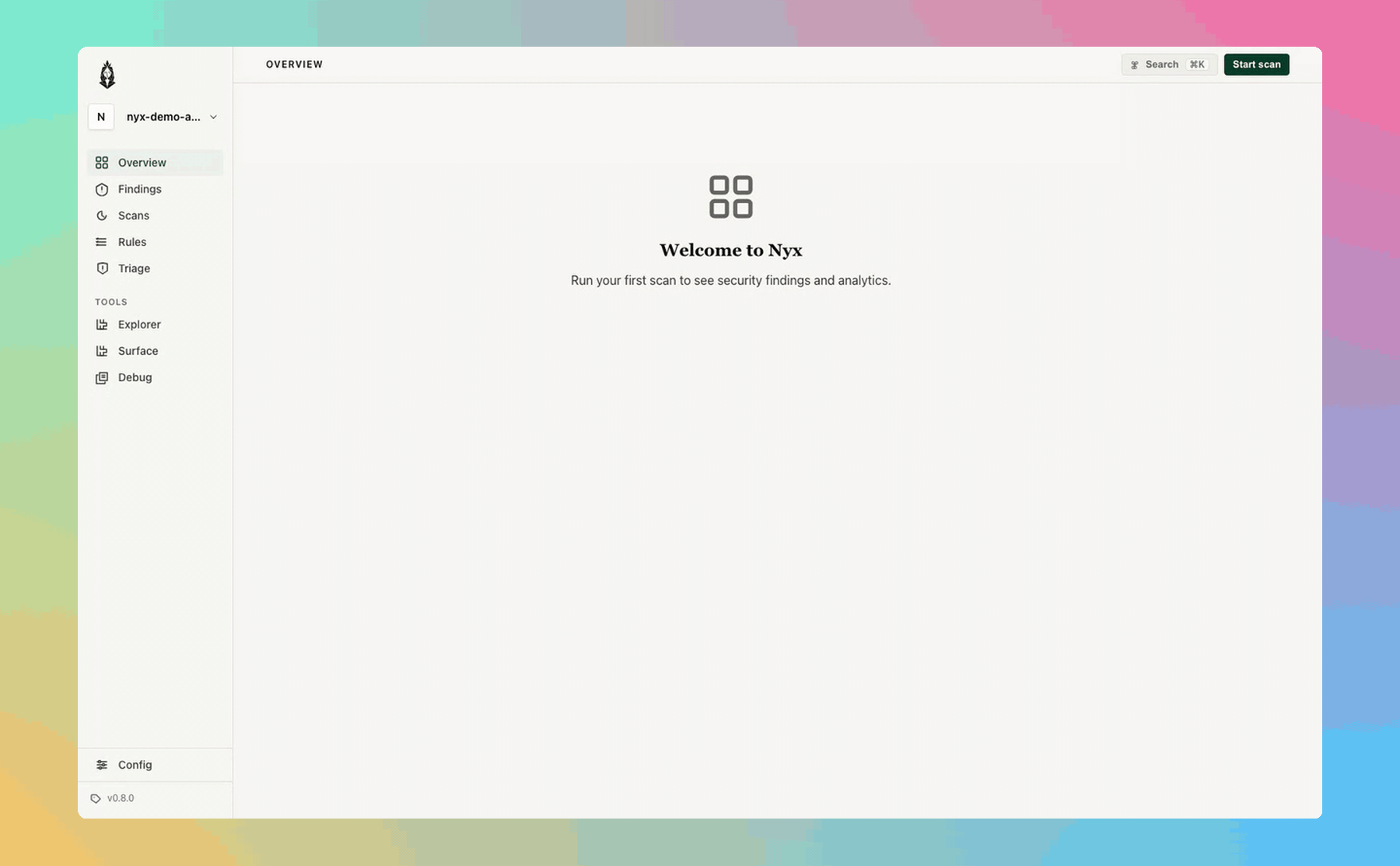The height and width of the screenshot is (866, 1400).
Task: Open Config settings
Action: click(x=155, y=765)
